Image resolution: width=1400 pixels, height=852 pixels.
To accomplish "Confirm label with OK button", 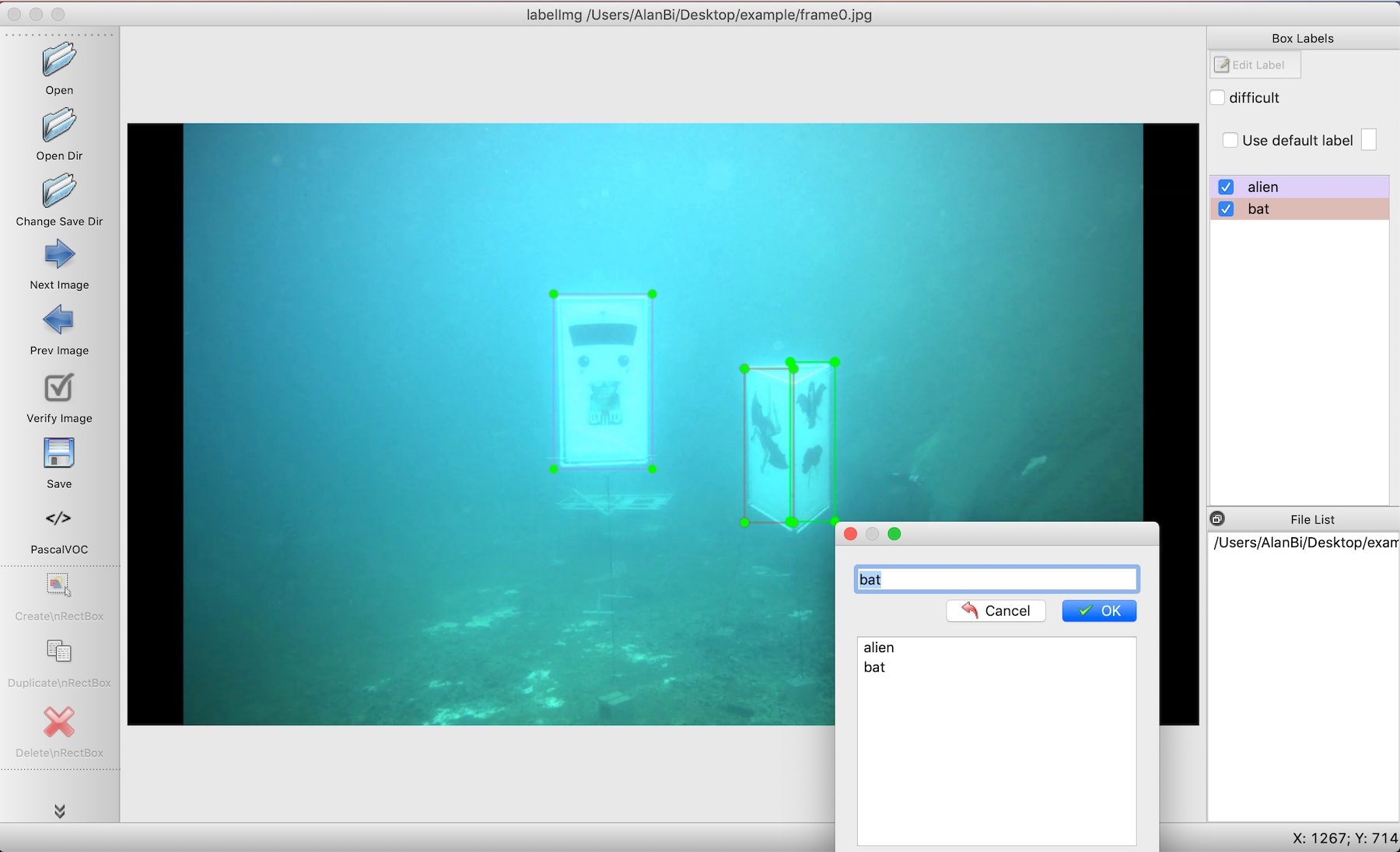I will 1099,611.
